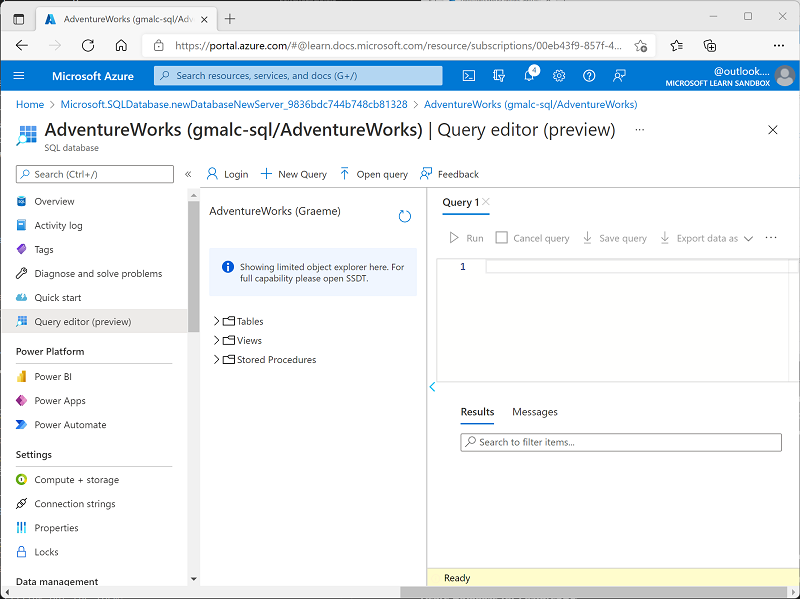
Task: Click the browser reload button
Action: pyautogui.click(x=88, y=45)
